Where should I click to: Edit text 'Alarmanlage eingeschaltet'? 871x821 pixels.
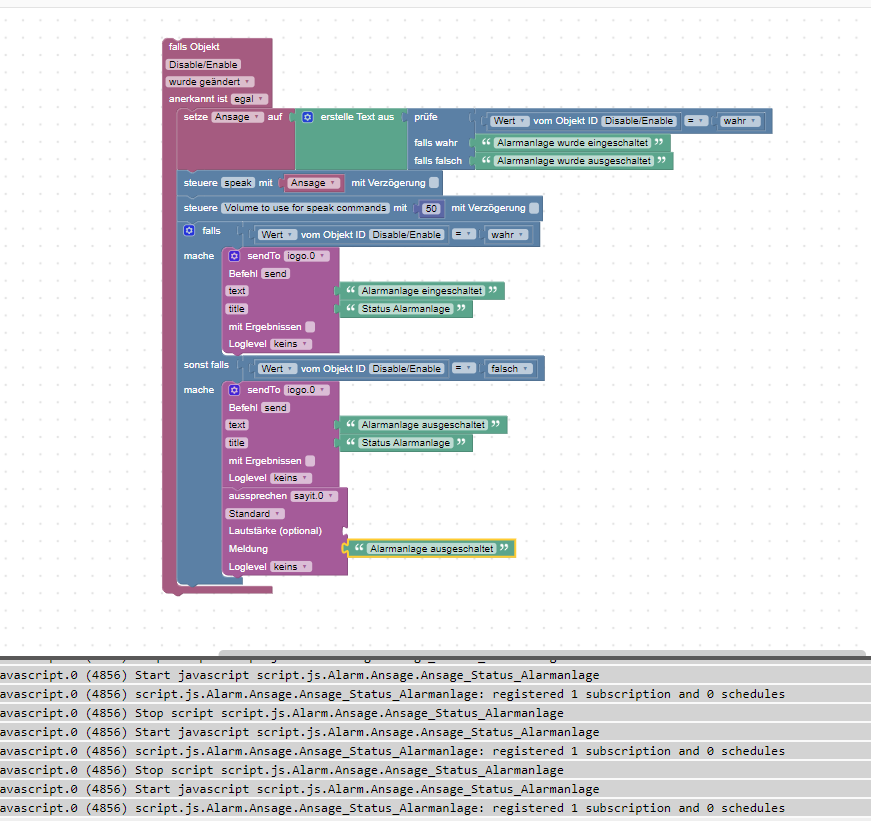(x=422, y=291)
